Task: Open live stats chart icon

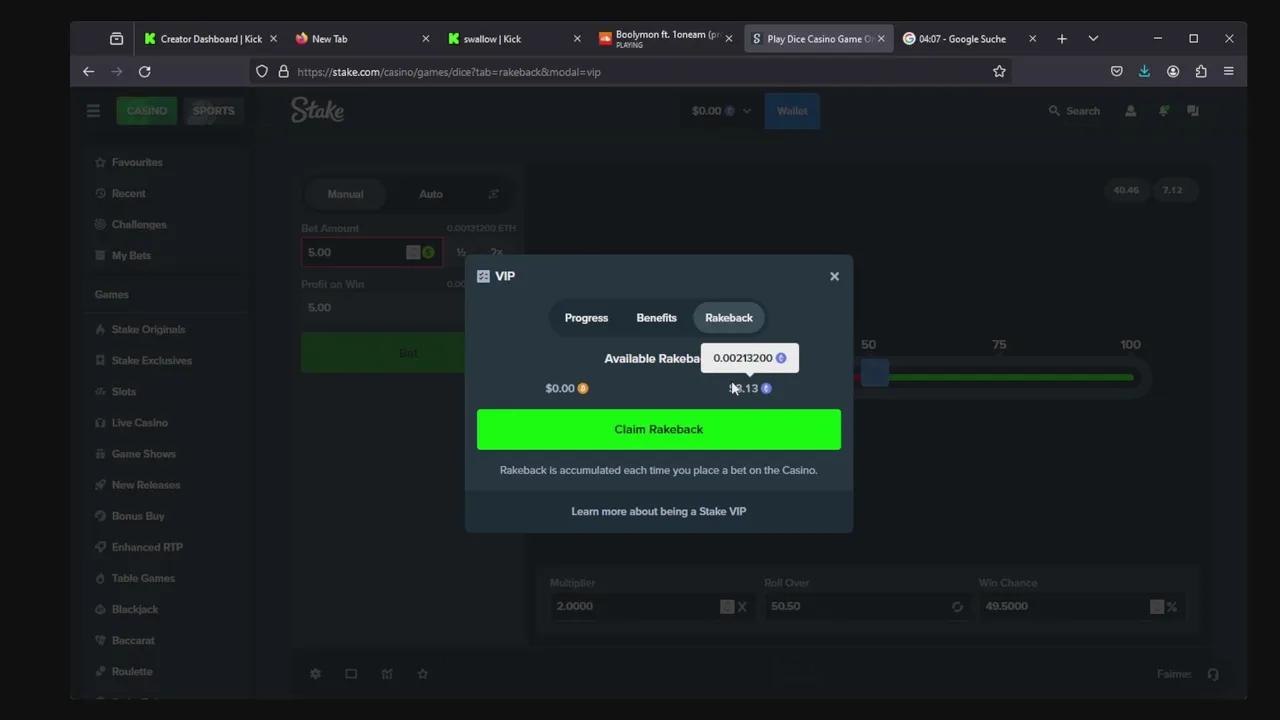Action: 387,674
